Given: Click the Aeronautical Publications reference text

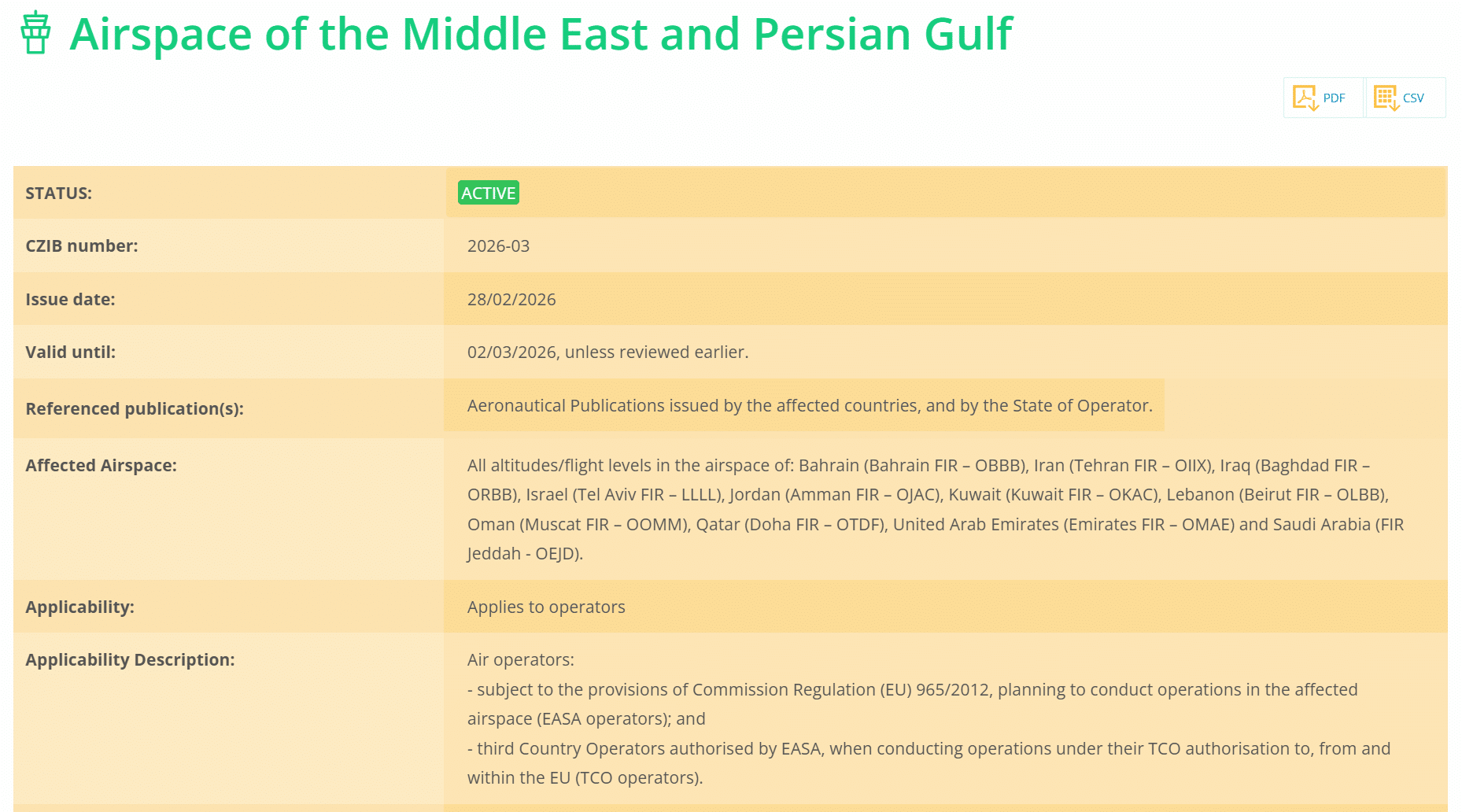Looking at the screenshot, I should coord(809,406).
